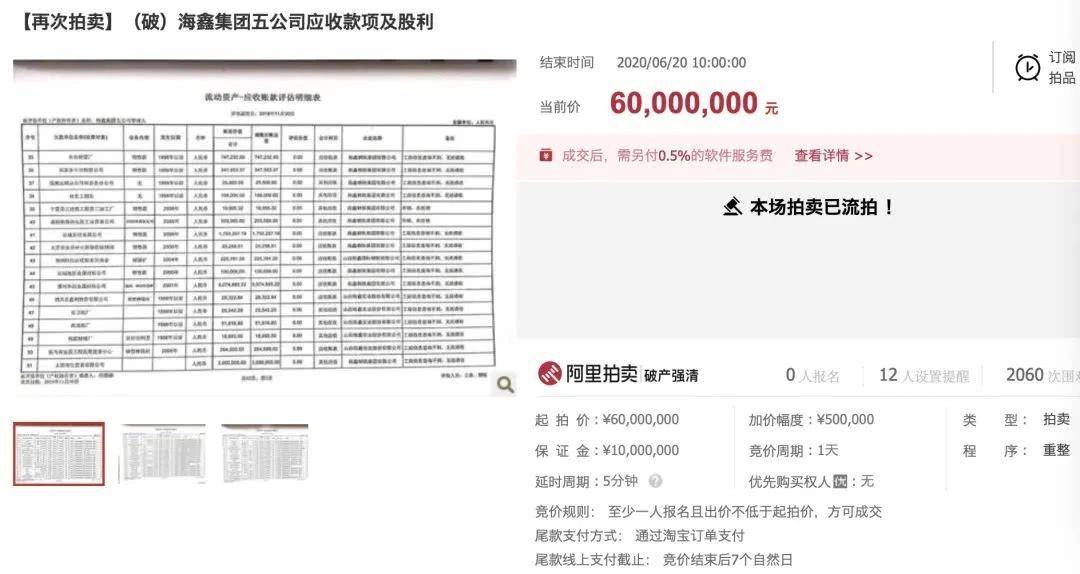The width and height of the screenshot is (1080, 574).
Task: Click the 类型：拍卖 text
Action: point(1017,420)
